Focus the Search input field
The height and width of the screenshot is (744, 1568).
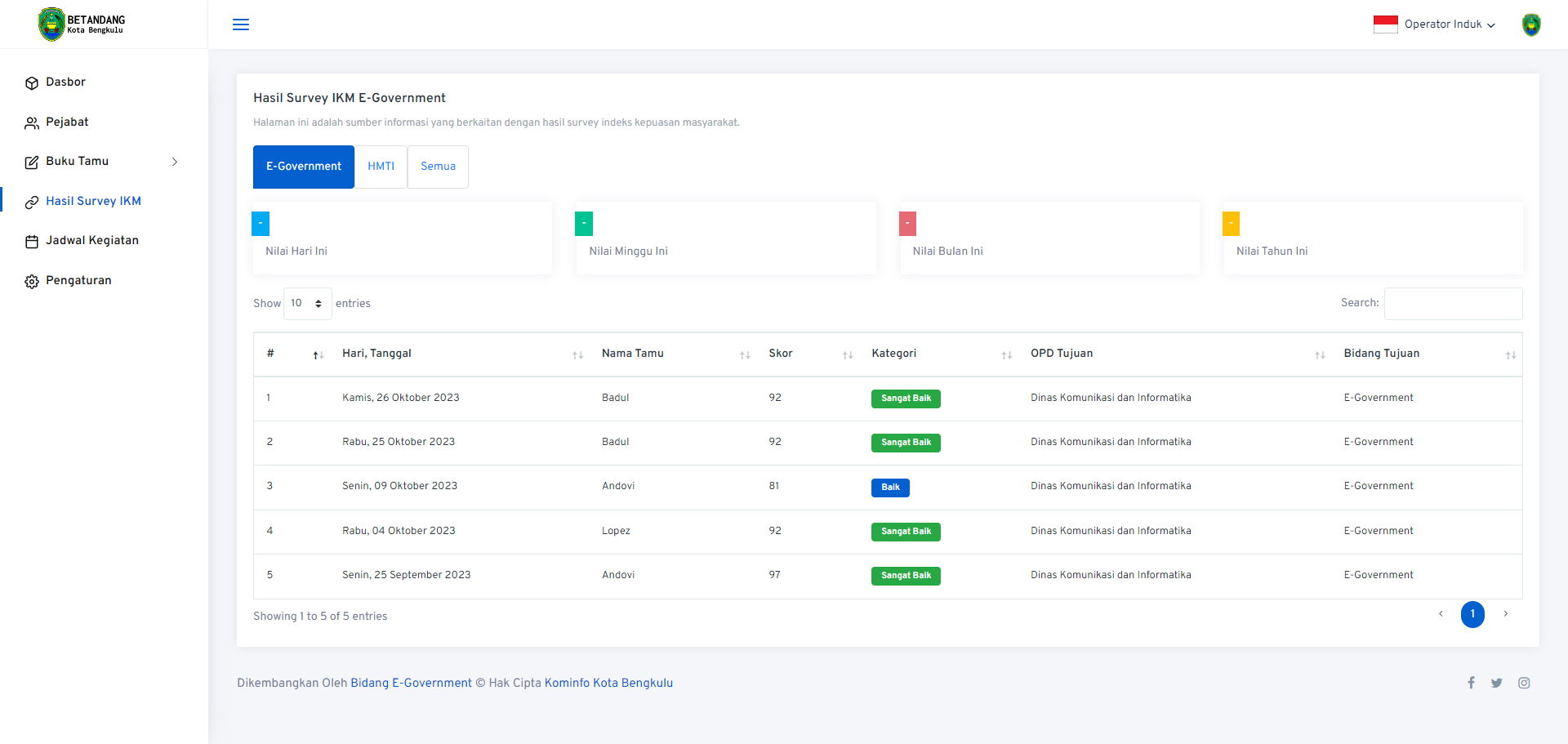[x=1453, y=304]
